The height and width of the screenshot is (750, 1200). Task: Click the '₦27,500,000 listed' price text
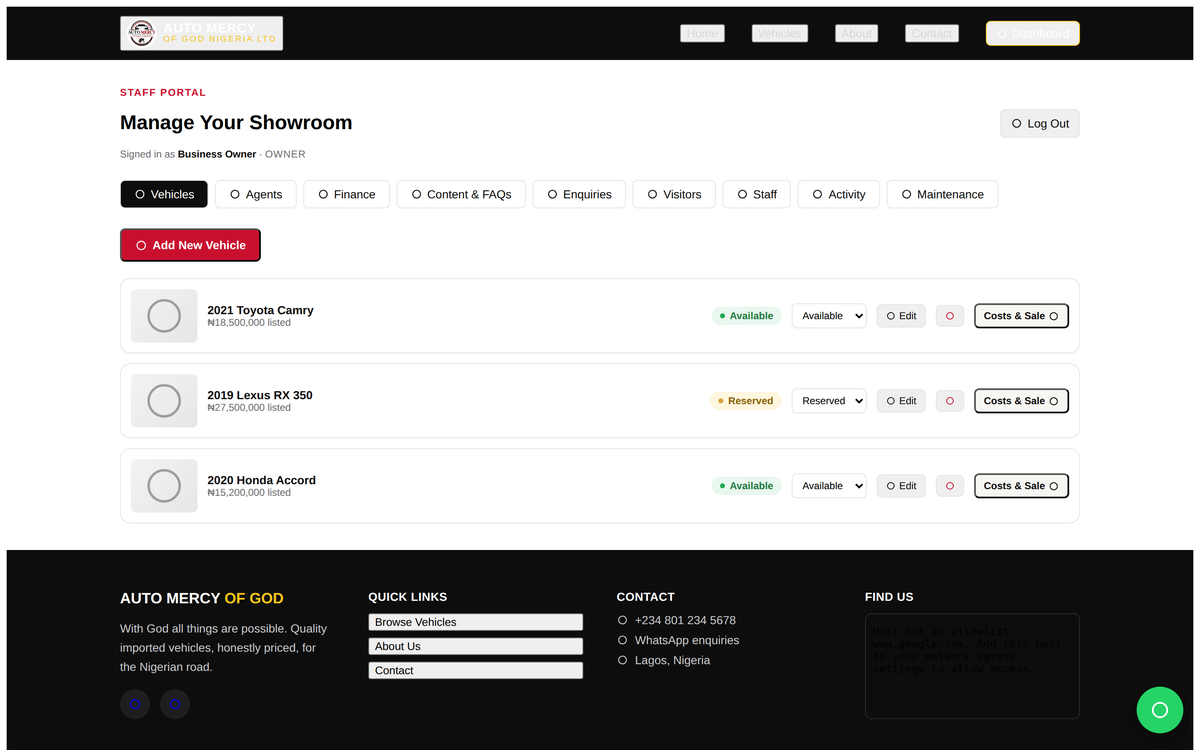click(x=249, y=408)
